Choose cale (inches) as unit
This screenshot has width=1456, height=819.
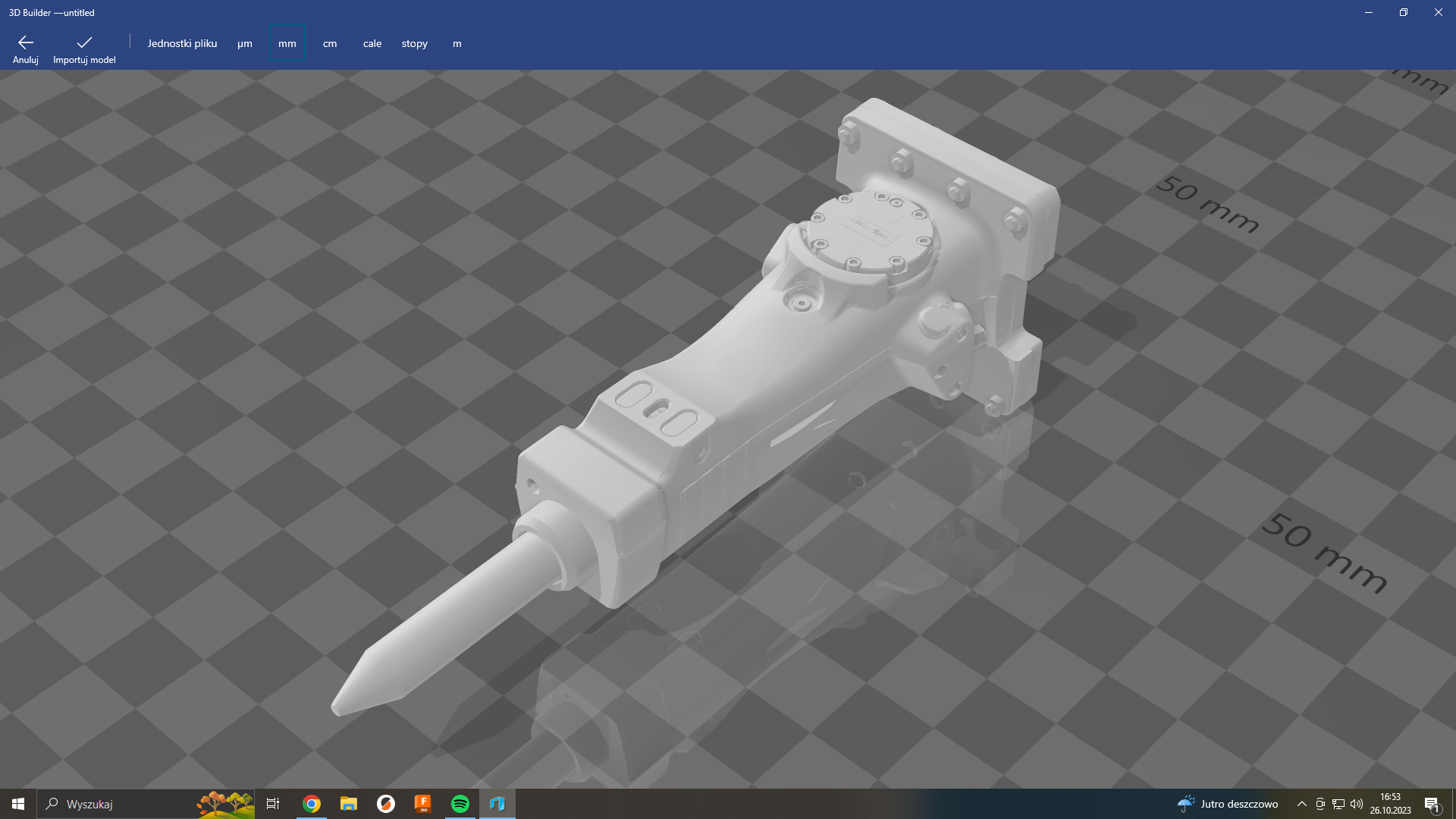(x=372, y=43)
